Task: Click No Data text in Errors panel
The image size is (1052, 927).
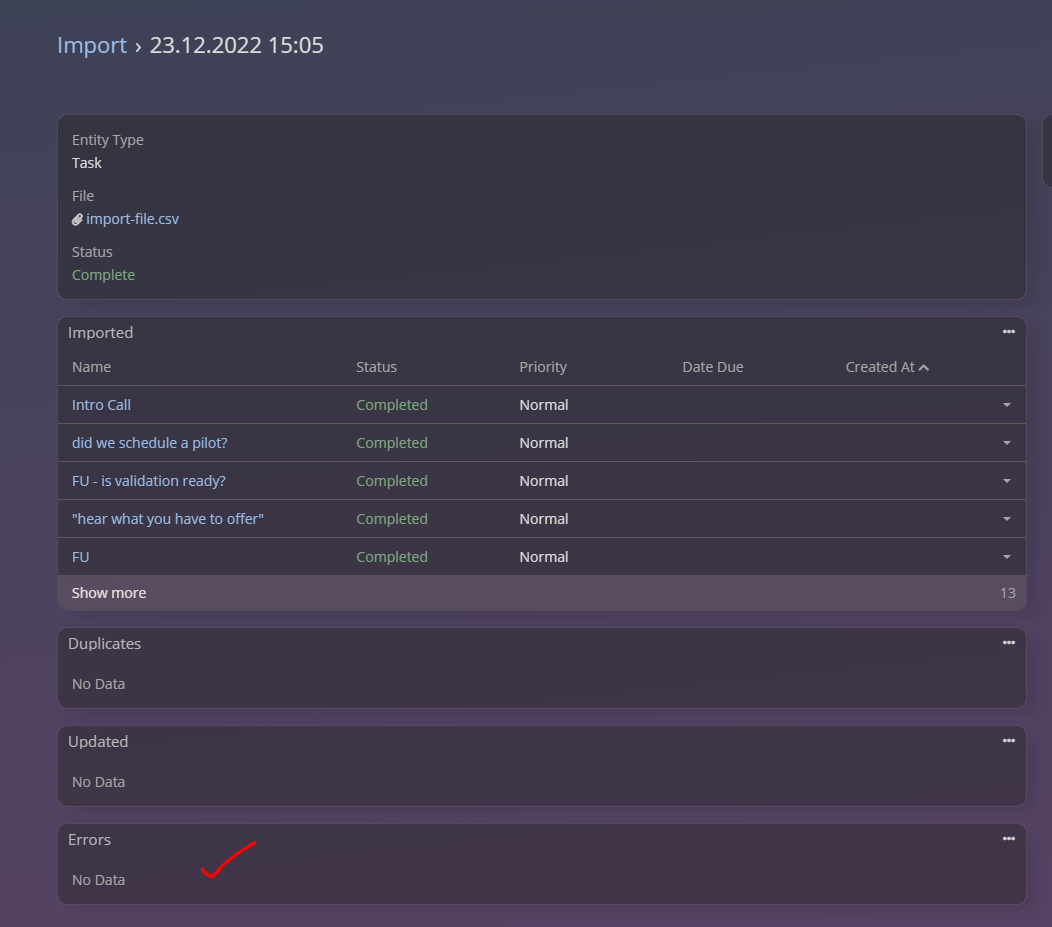Action: point(99,880)
